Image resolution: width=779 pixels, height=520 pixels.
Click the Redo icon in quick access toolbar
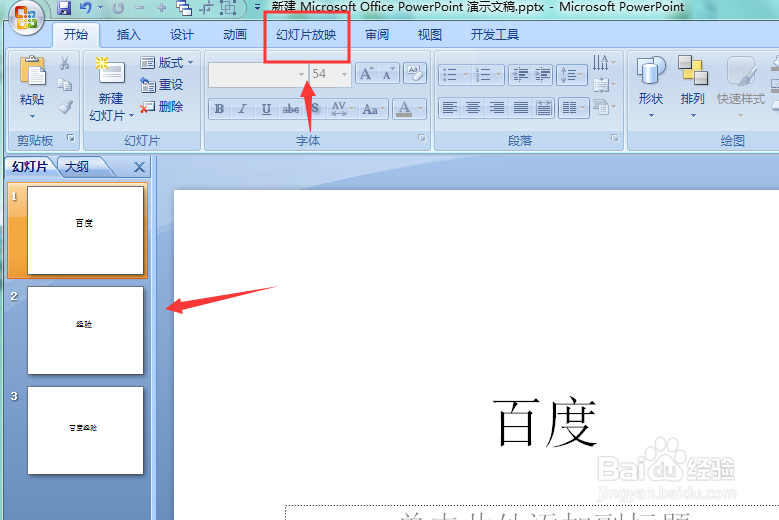tap(118, 7)
